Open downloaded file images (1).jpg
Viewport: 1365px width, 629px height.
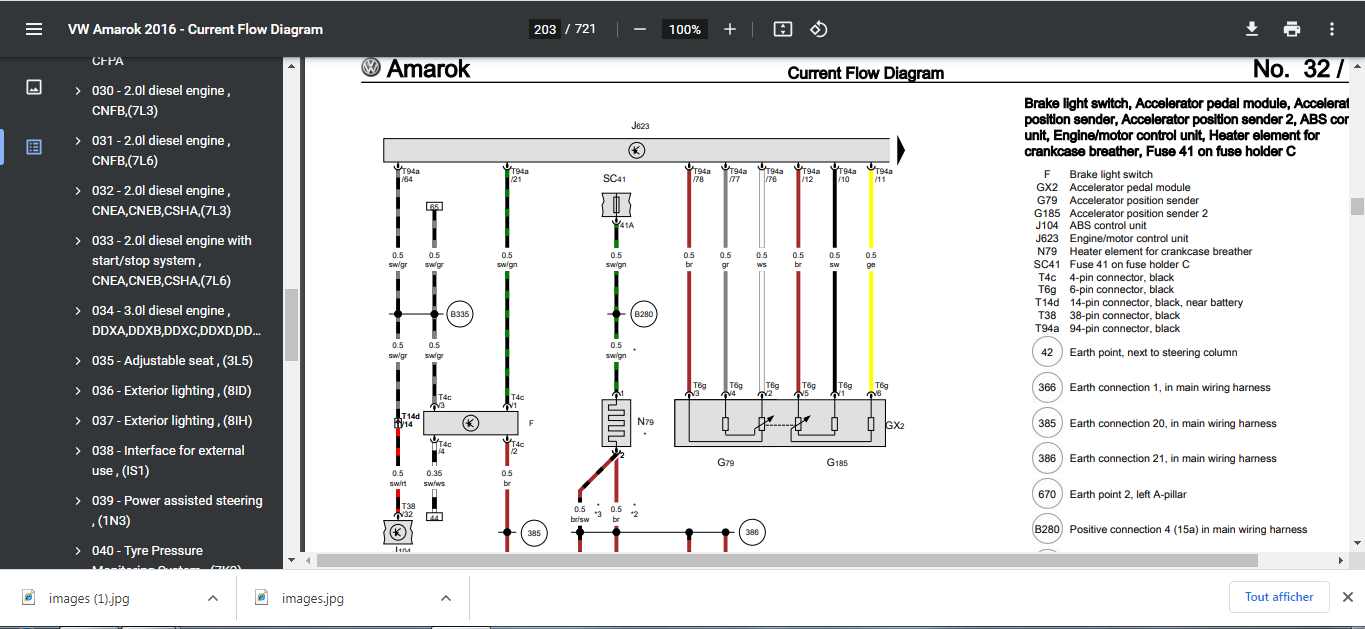[x=89, y=598]
